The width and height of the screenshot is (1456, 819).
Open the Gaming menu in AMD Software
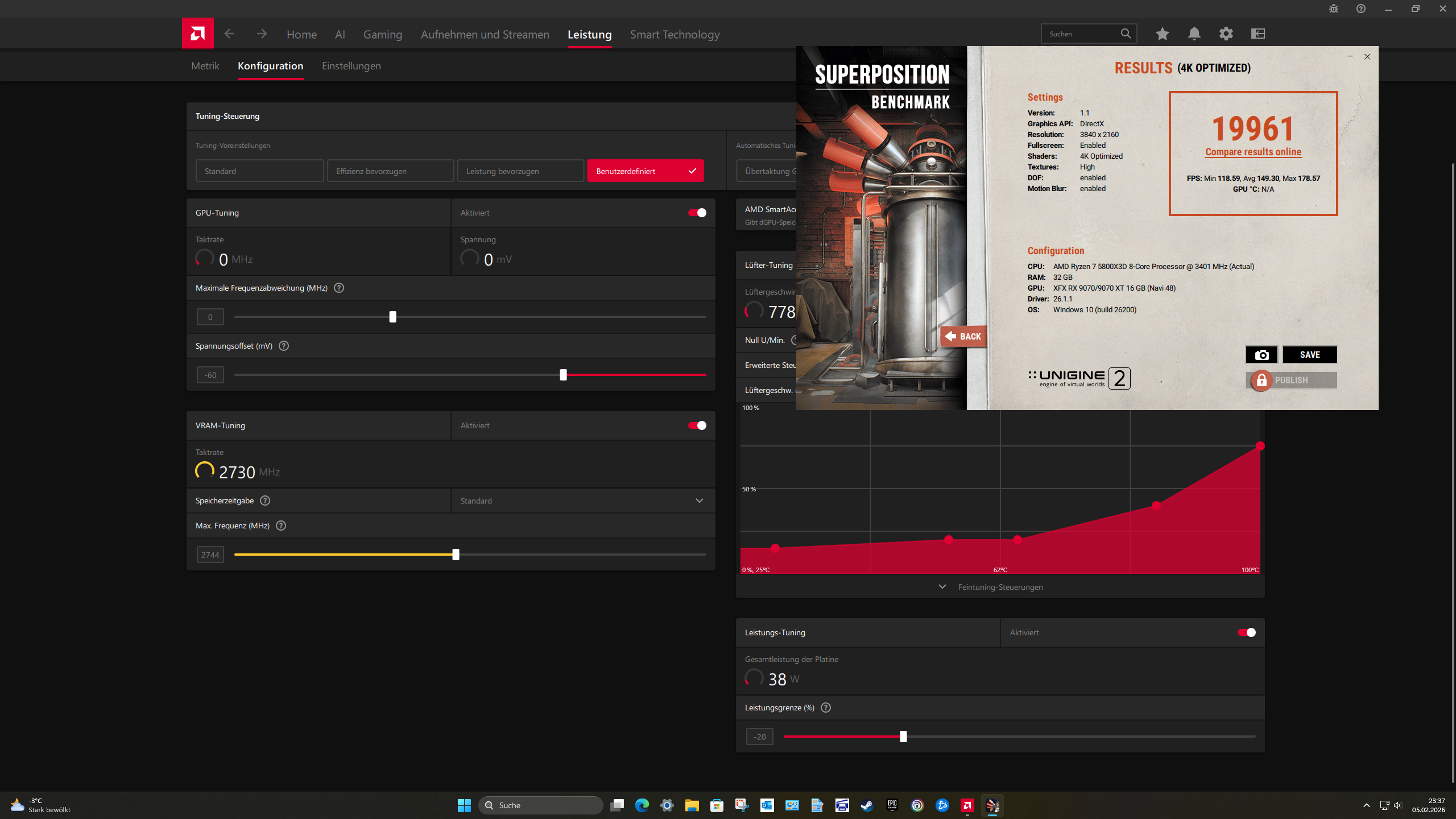pos(383,34)
